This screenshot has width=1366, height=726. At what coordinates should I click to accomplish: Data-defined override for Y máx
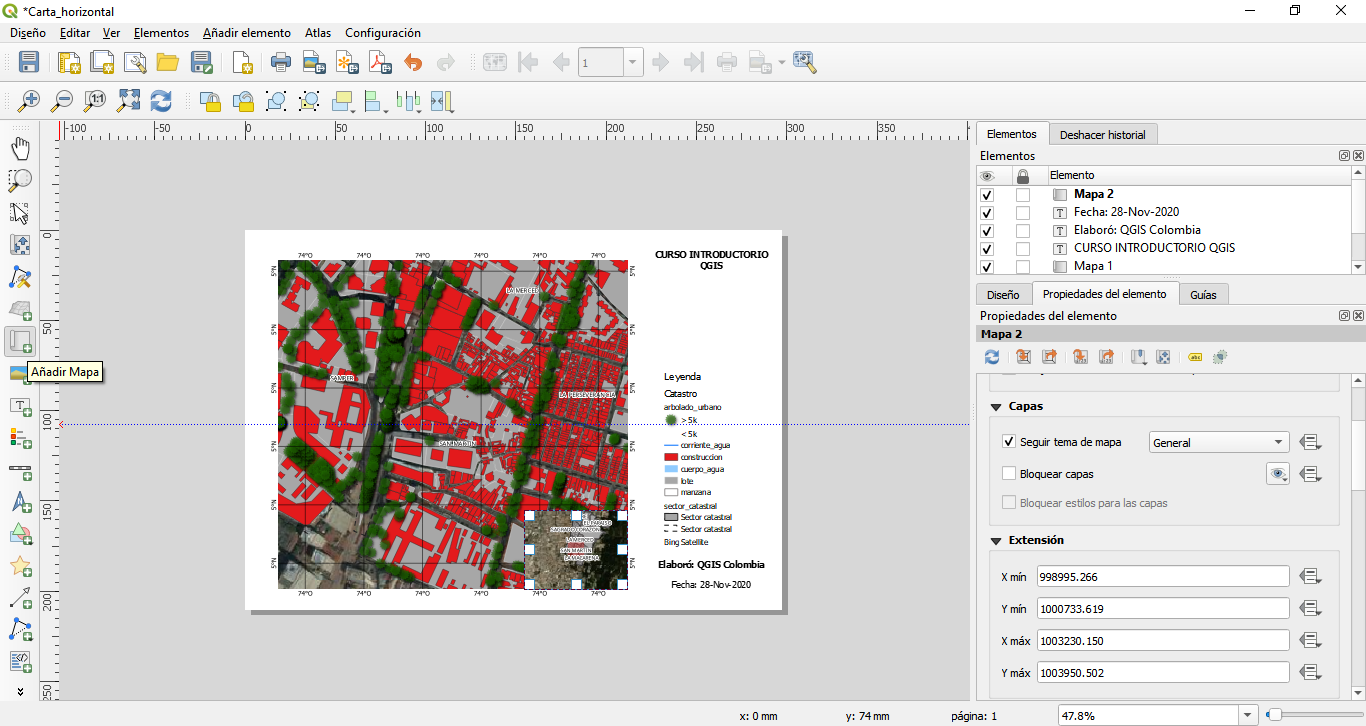(x=1312, y=673)
